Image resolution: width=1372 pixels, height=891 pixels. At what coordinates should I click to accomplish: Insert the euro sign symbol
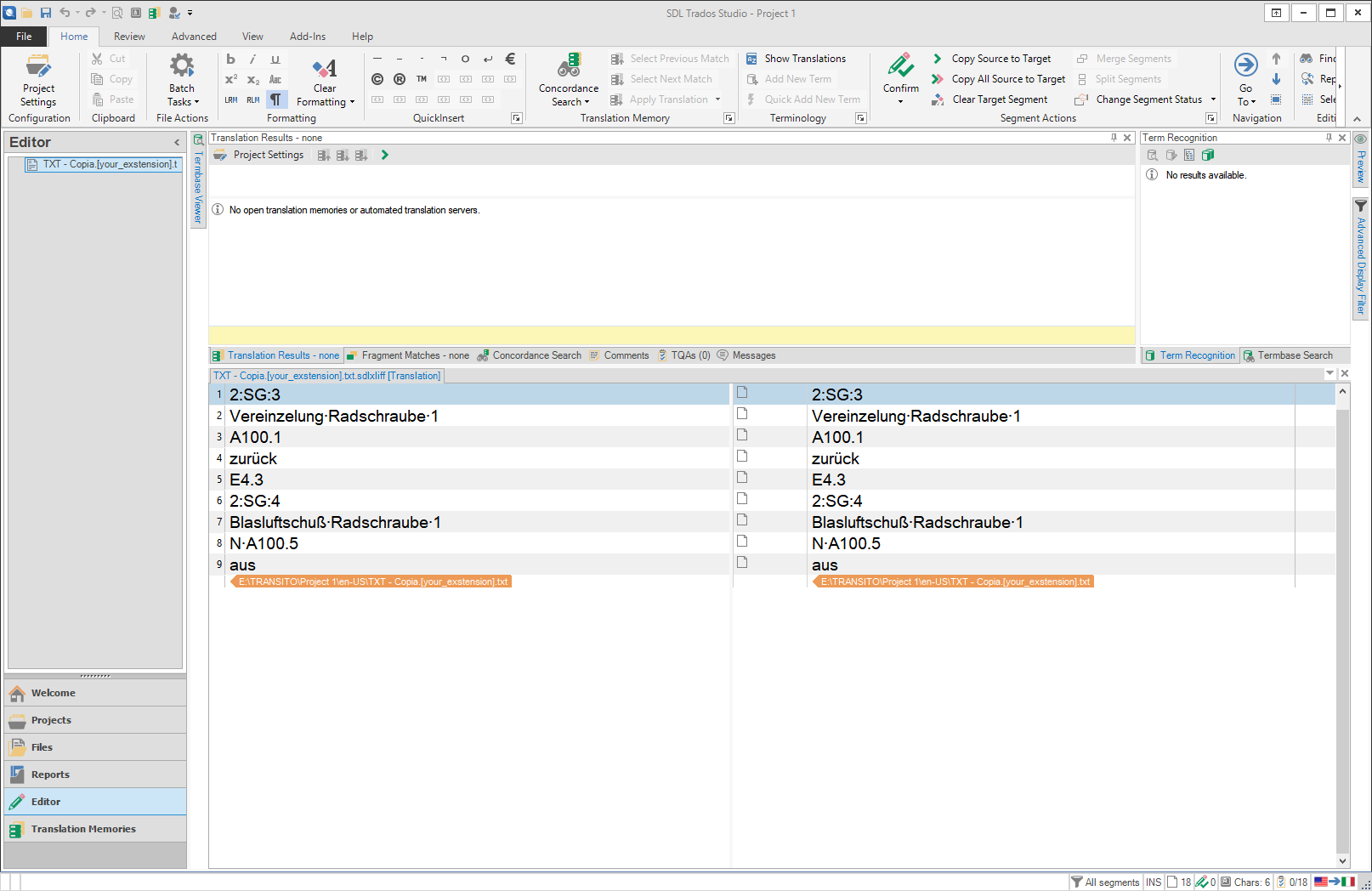point(510,59)
